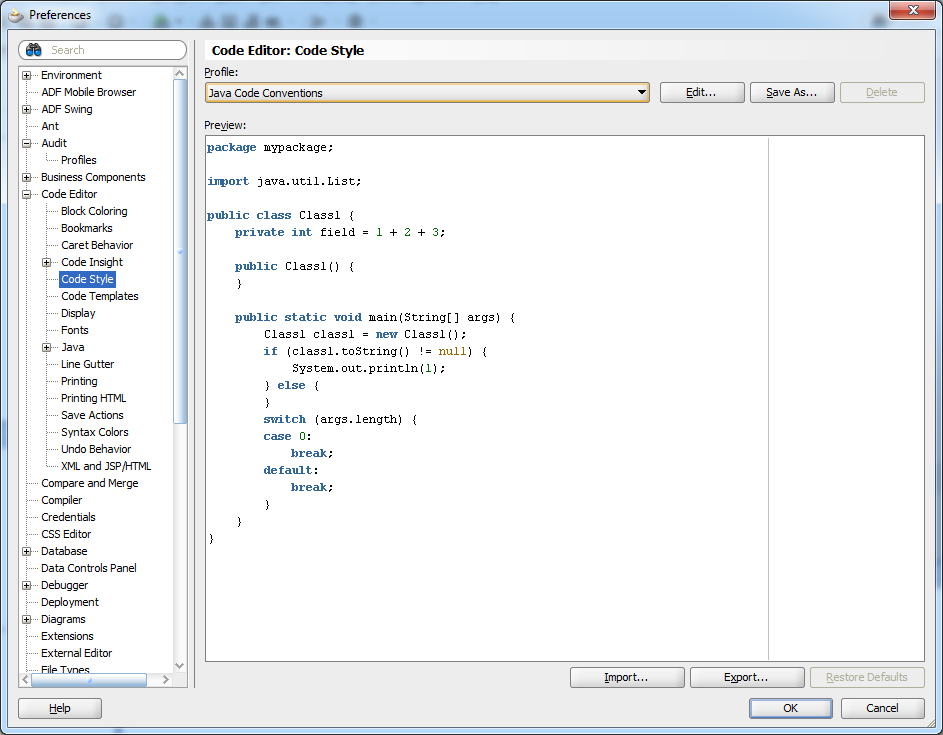
Task: Edit the selected code style profile
Action: tap(701, 92)
